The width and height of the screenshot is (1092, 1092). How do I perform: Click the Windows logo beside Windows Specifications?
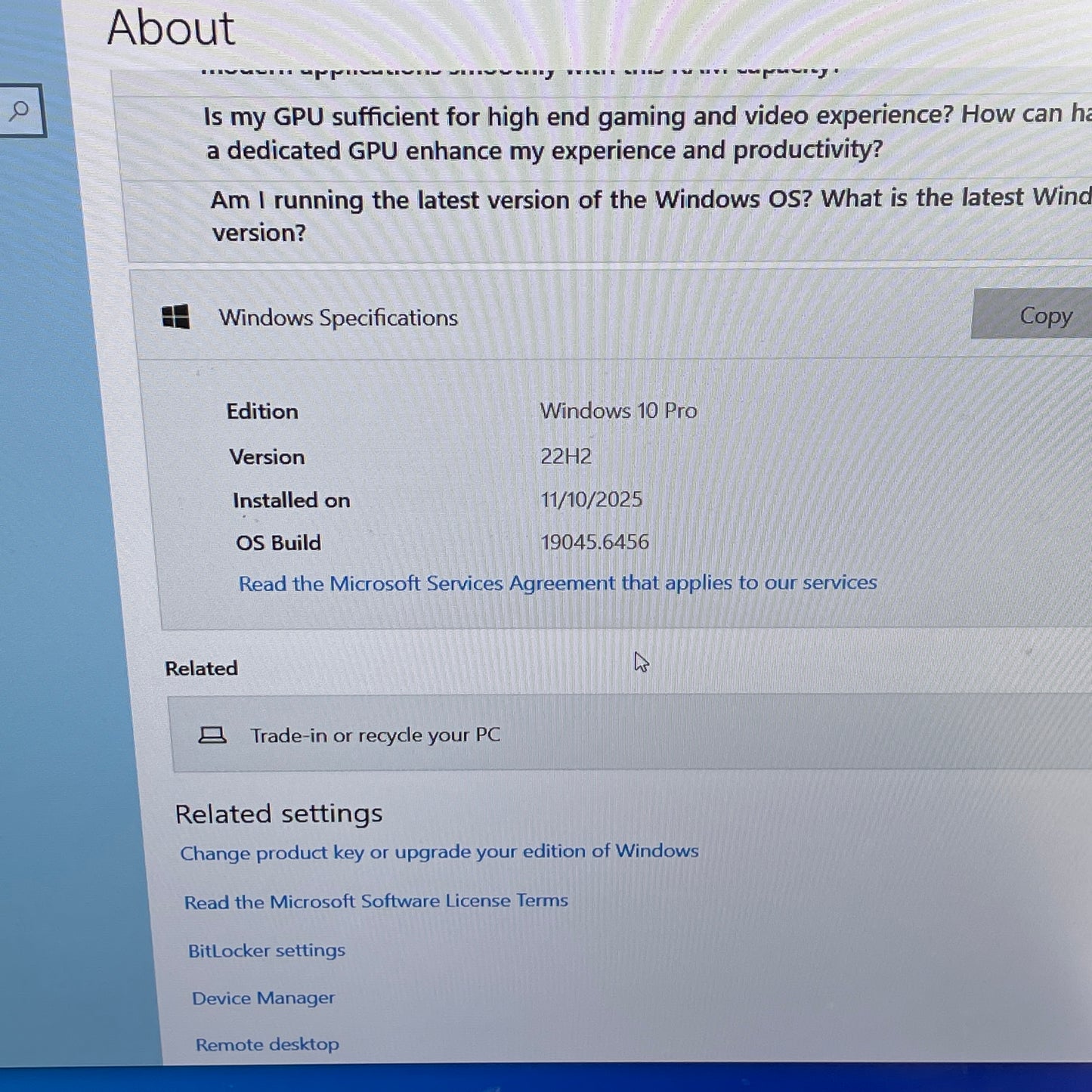tap(175, 317)
